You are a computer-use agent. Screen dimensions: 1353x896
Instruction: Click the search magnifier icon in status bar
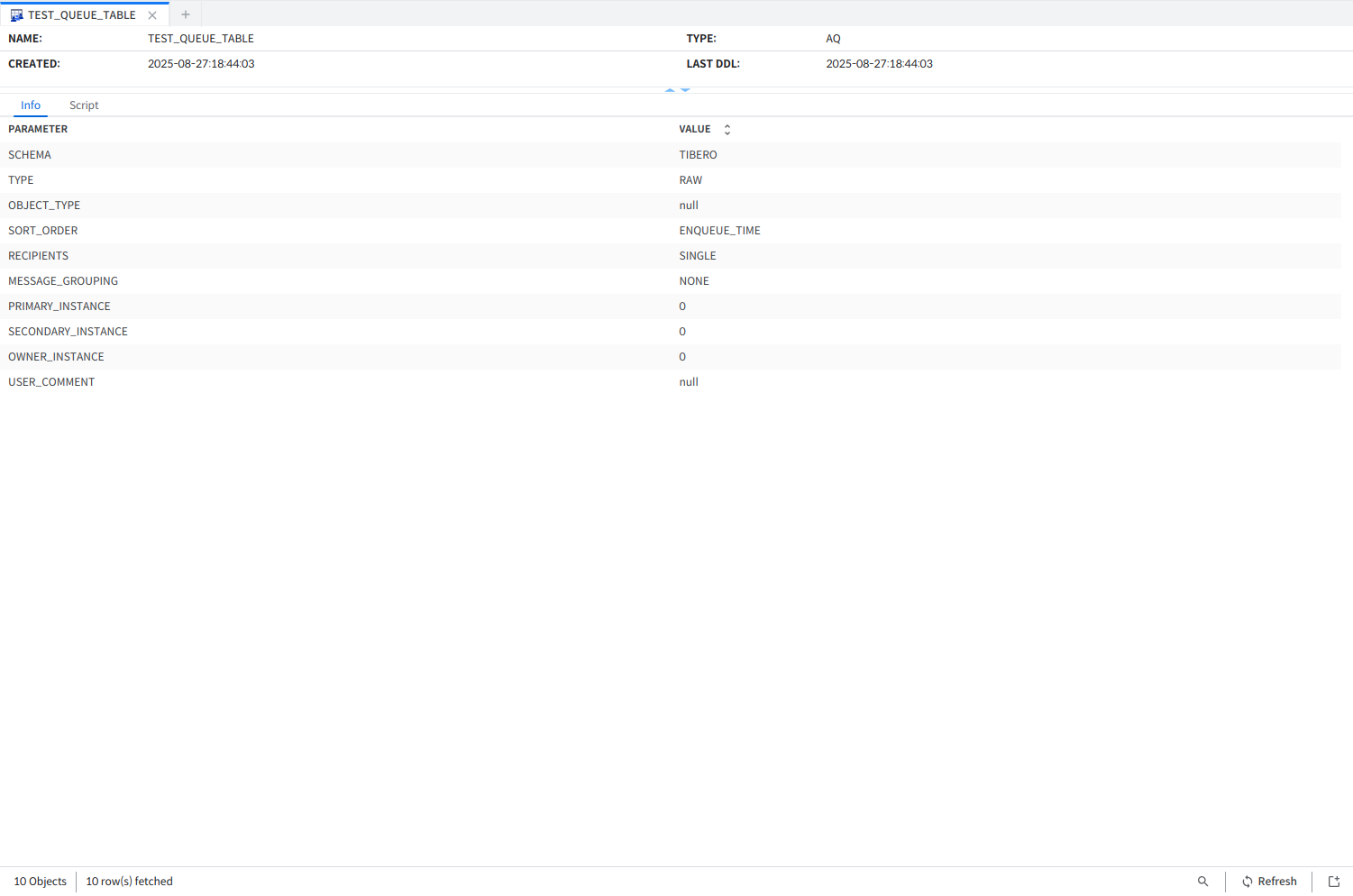tap(1202, 882)
